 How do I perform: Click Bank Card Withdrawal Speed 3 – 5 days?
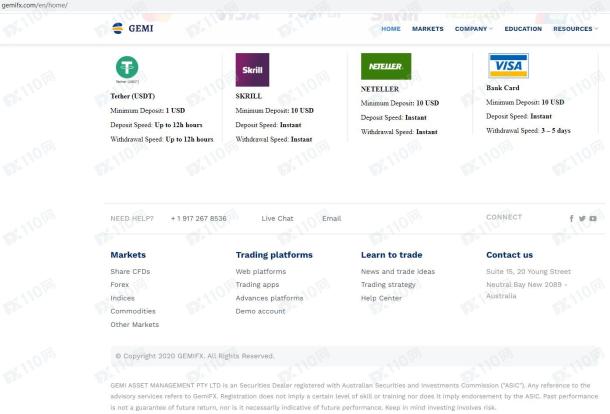[x=528, y=131]
